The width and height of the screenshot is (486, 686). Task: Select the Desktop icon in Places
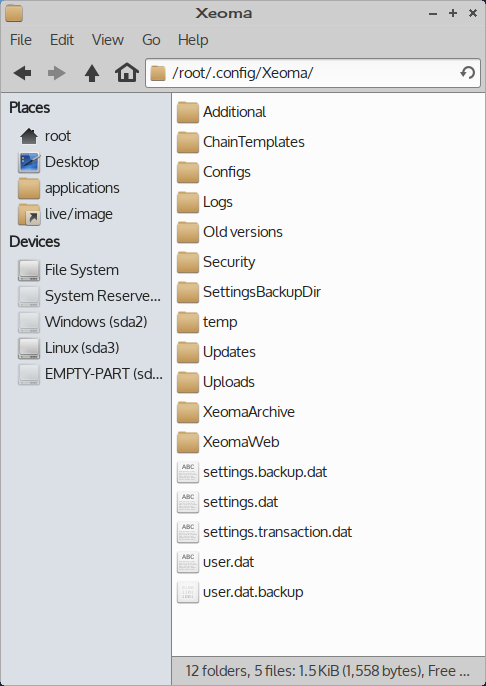tap(29, 162)
